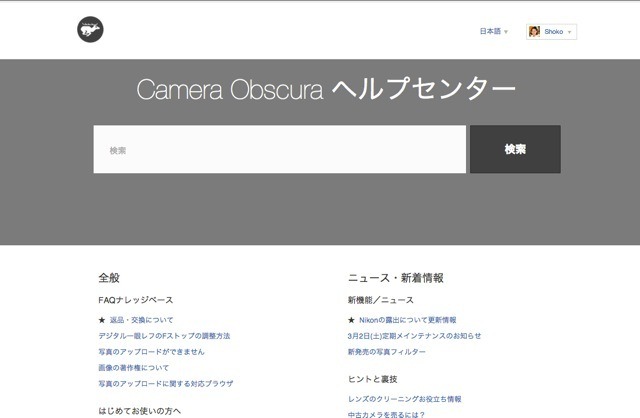Expand the Shoko user menu arrow
The image size is (640, 418).
tap(569, 32)
